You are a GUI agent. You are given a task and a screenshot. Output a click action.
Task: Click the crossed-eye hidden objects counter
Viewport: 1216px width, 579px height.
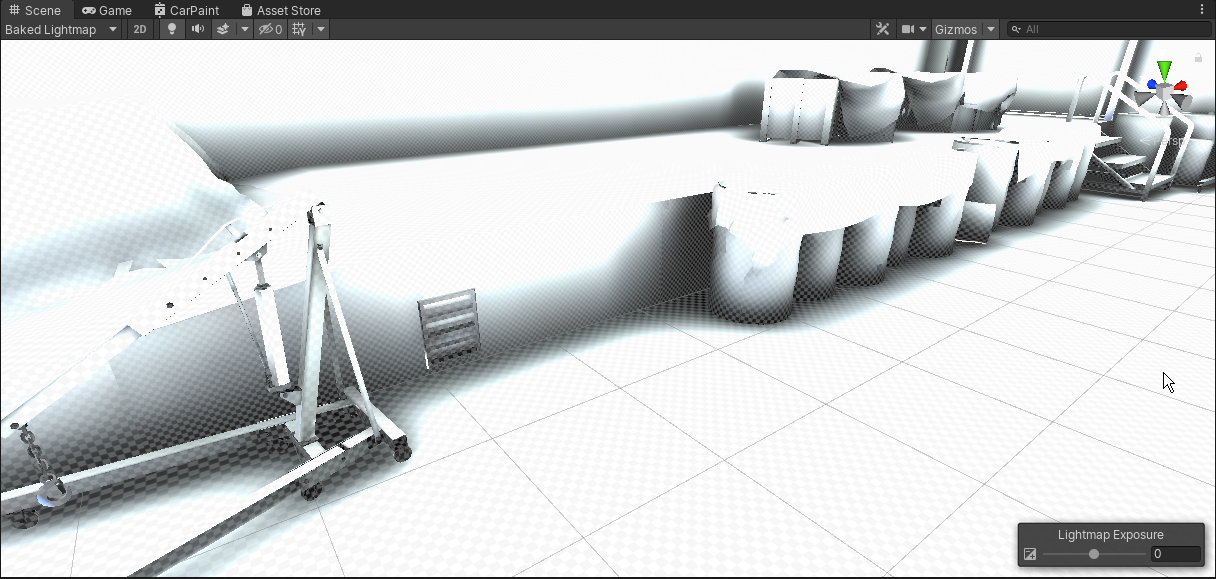pos(267,29)
